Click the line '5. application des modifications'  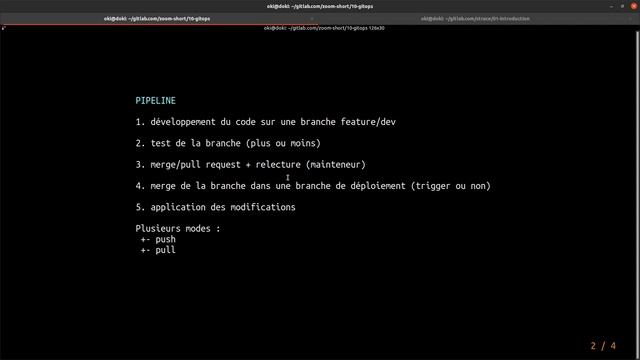click(216, 207)
